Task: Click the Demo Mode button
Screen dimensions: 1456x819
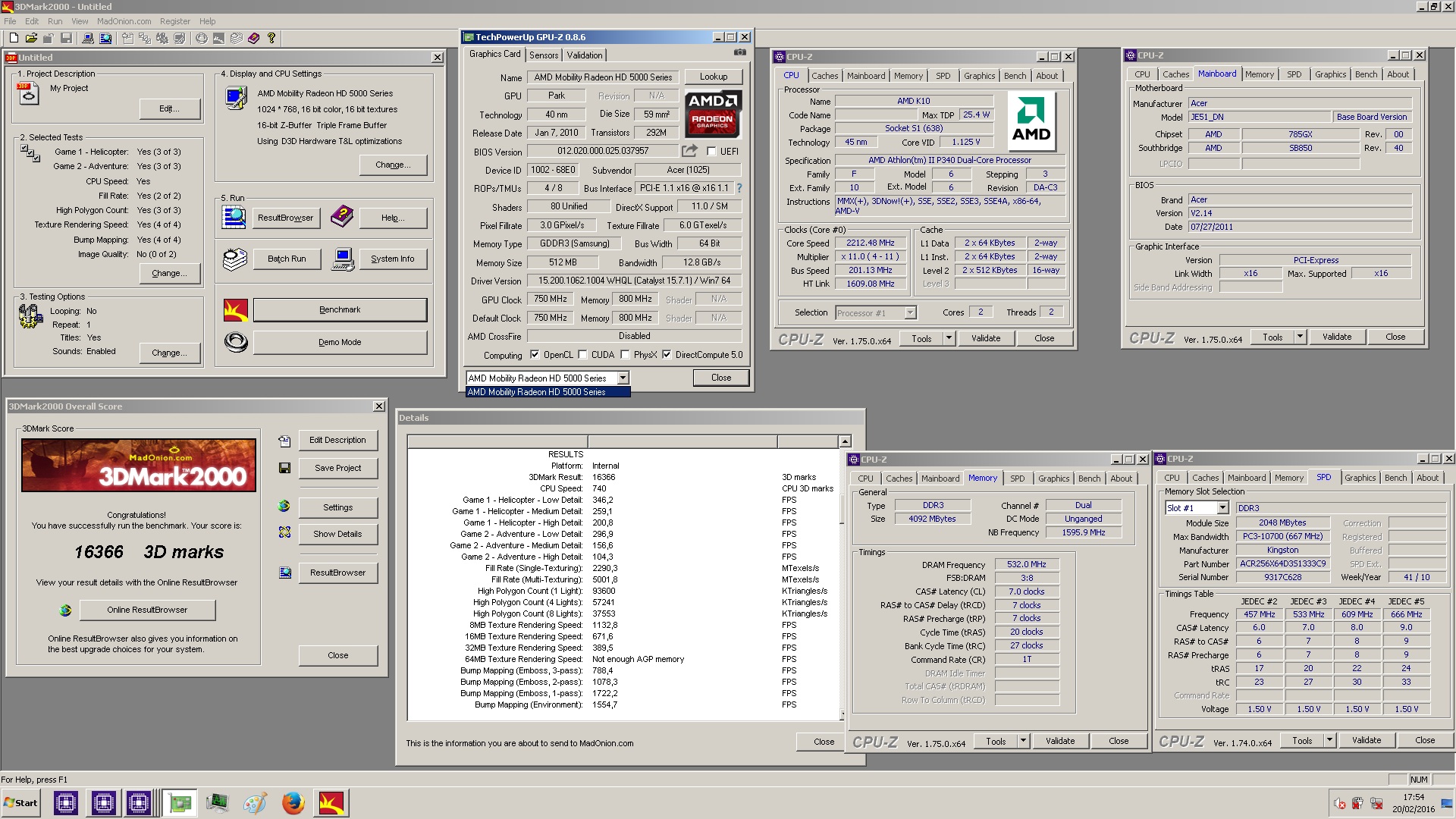Action: [x=340, y=342]
